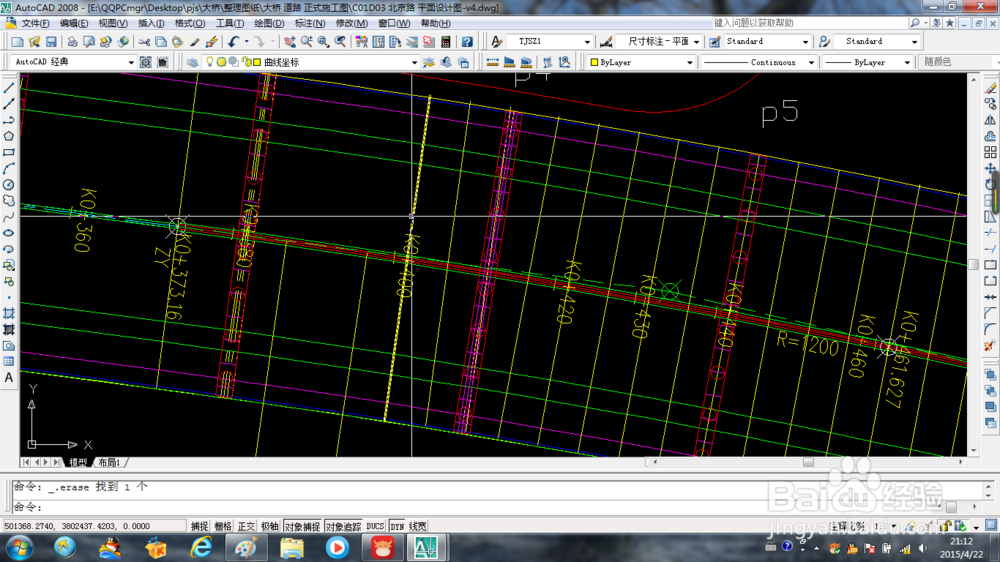The height and width of the screenshot is (562, 1000).
Task: Toggle 极轴 polar tracking
Action: pyautogui.click(x=270, y=526)
